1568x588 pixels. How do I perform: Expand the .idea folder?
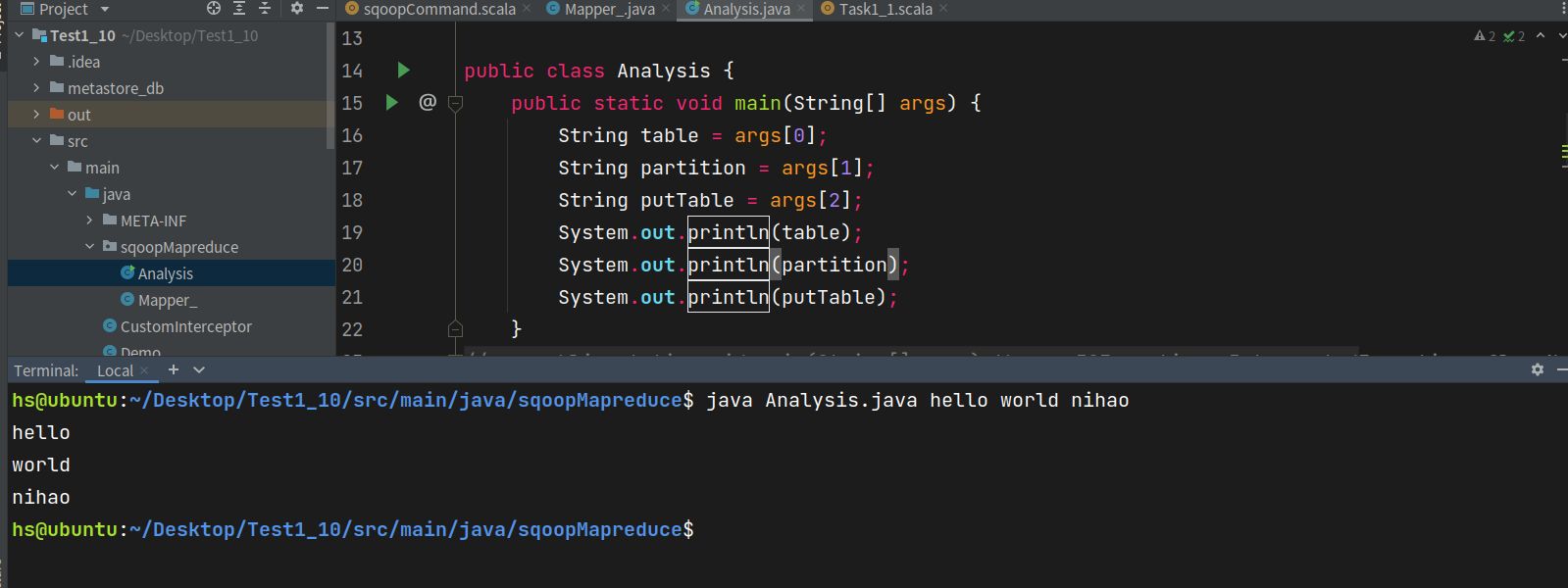click(x=37, y=61)
